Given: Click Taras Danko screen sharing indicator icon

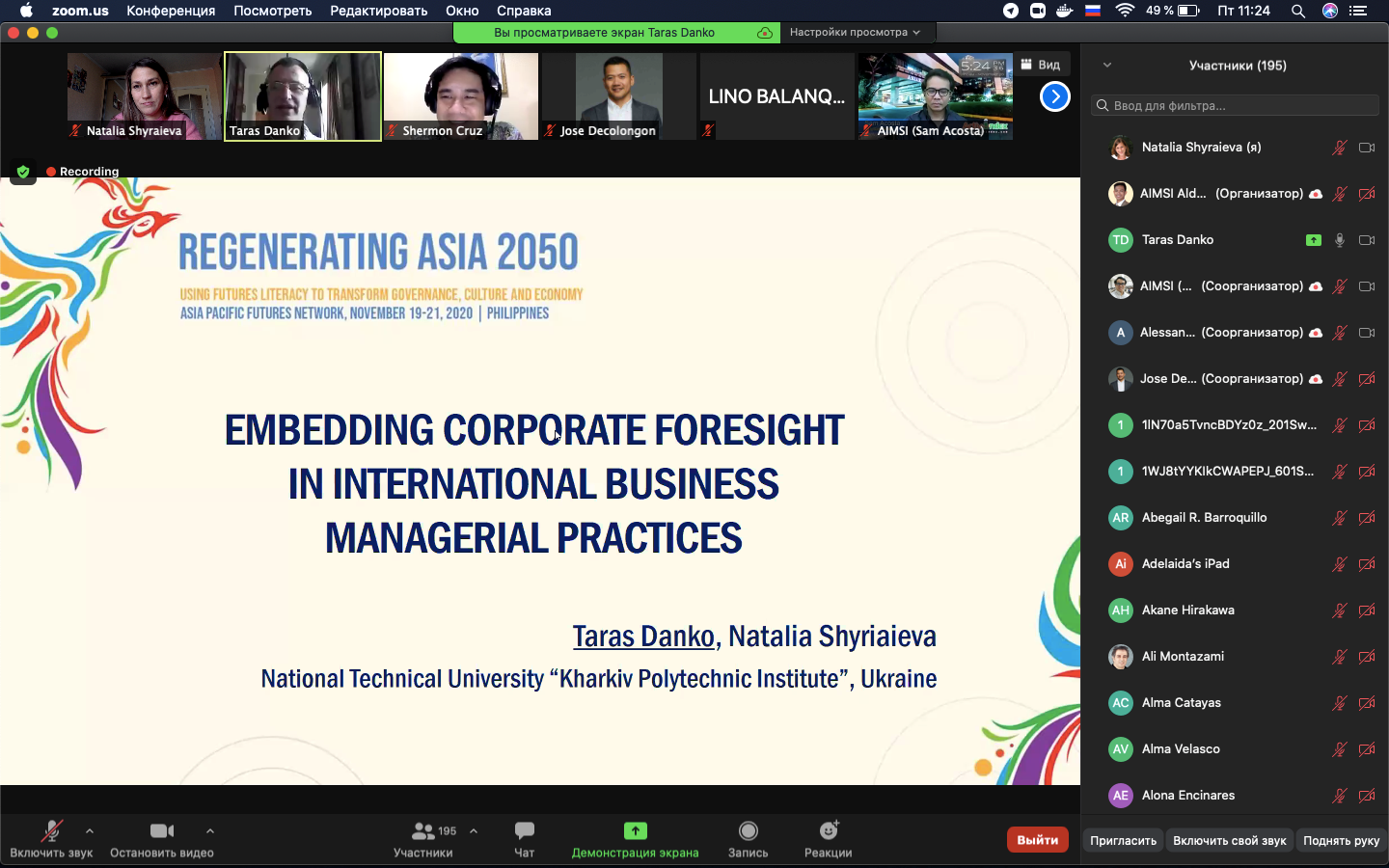Looking at the screenshot, I should (x=1314, y=240).
